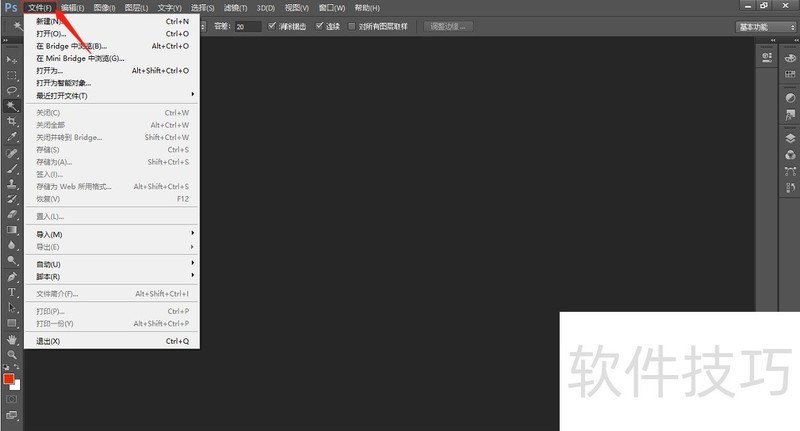The image size is (800, 431).
Task: Select the Clone Stamp tool
Action: point(12,184)
